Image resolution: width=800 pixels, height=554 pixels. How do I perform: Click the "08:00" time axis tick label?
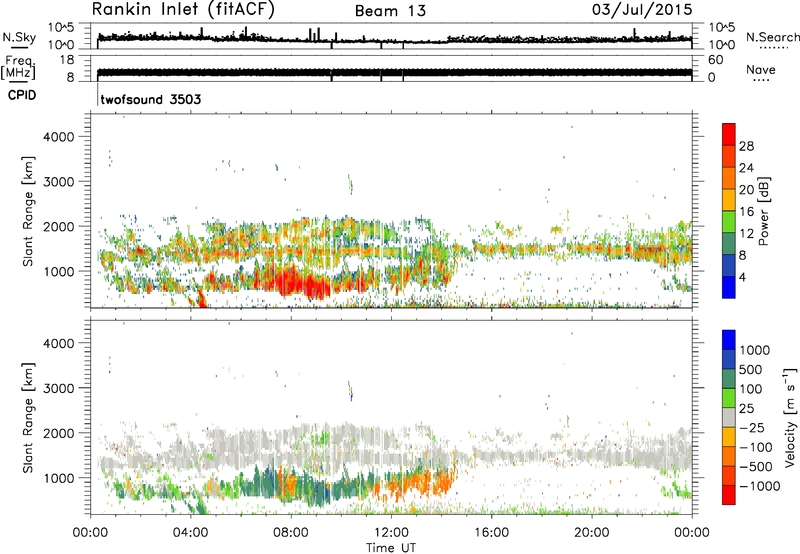tap(291, 533)
